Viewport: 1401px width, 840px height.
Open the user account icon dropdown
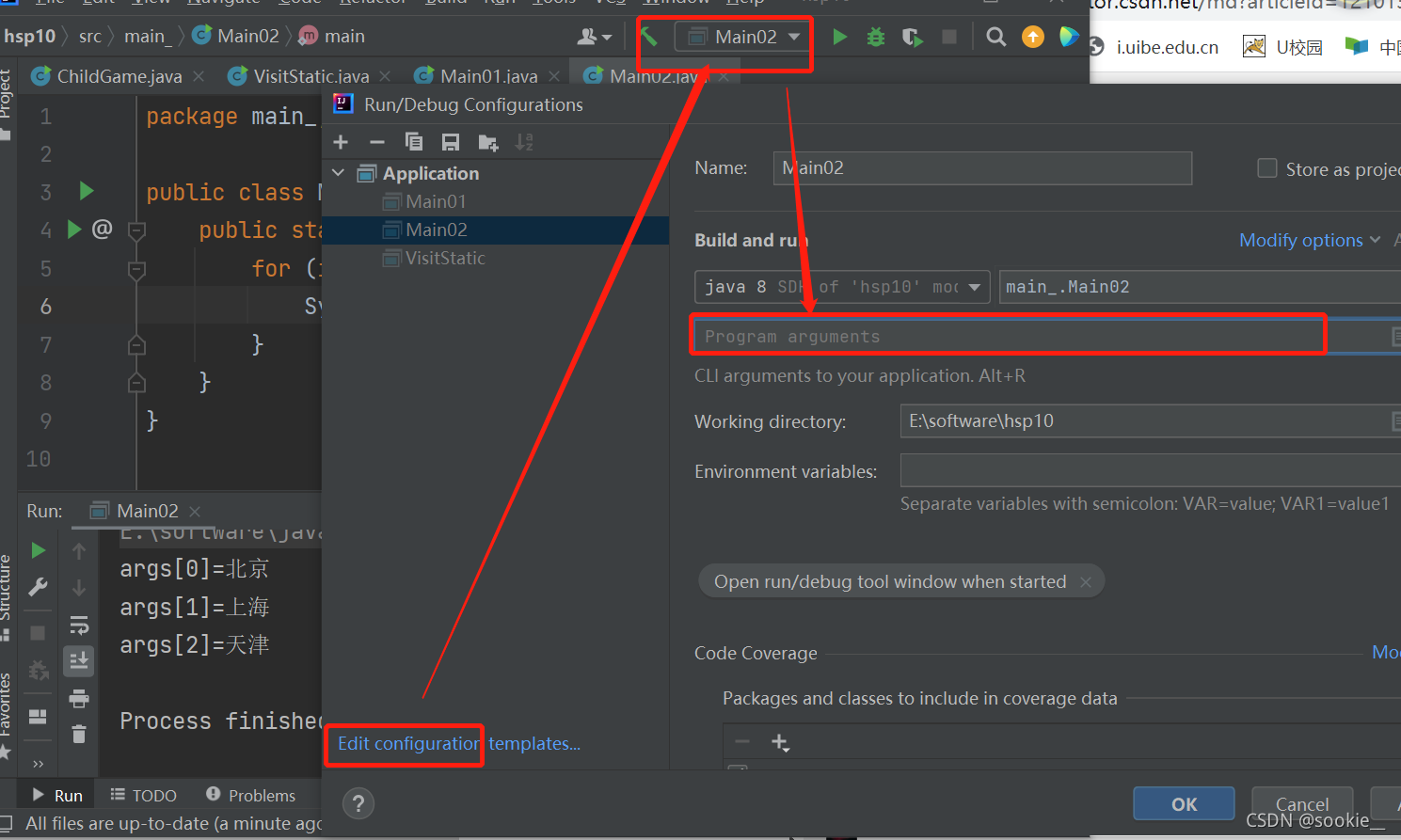click(x=594, y=37)
